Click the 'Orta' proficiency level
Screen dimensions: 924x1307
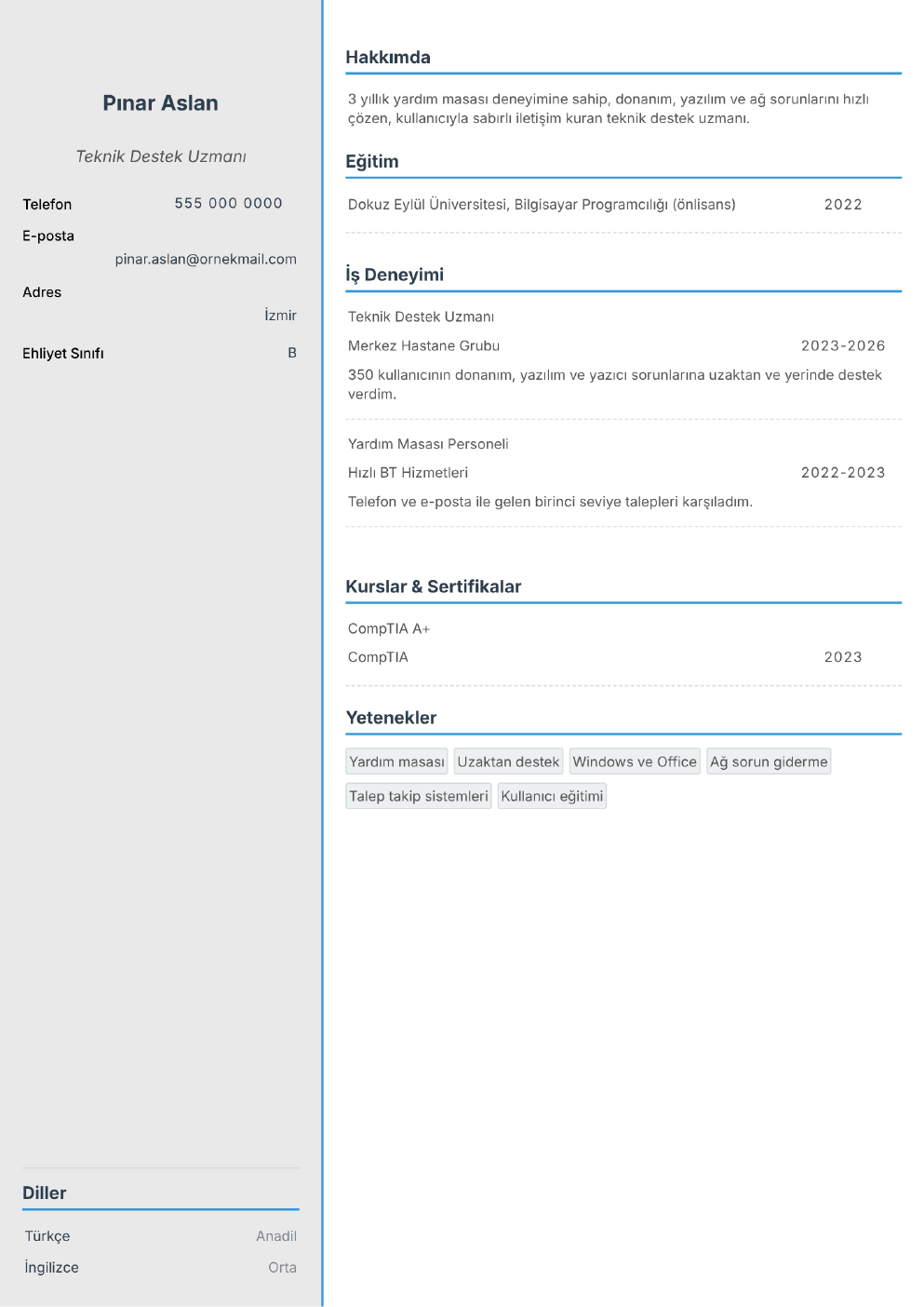[282, 1267]
